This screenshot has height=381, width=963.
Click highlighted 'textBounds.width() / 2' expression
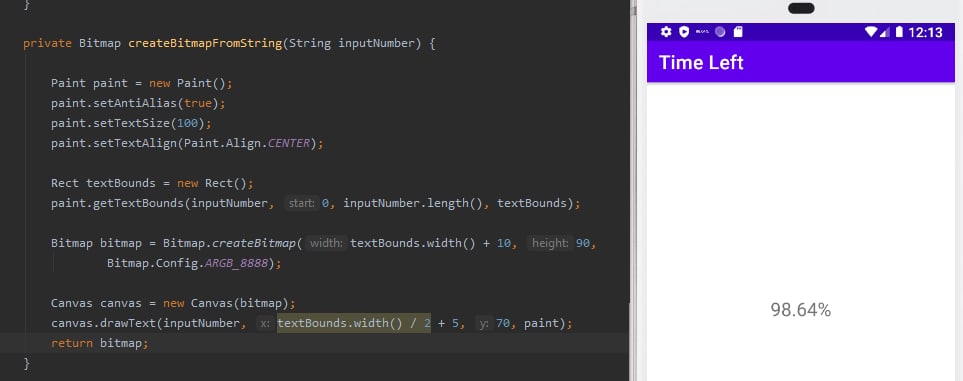point(354,323)
